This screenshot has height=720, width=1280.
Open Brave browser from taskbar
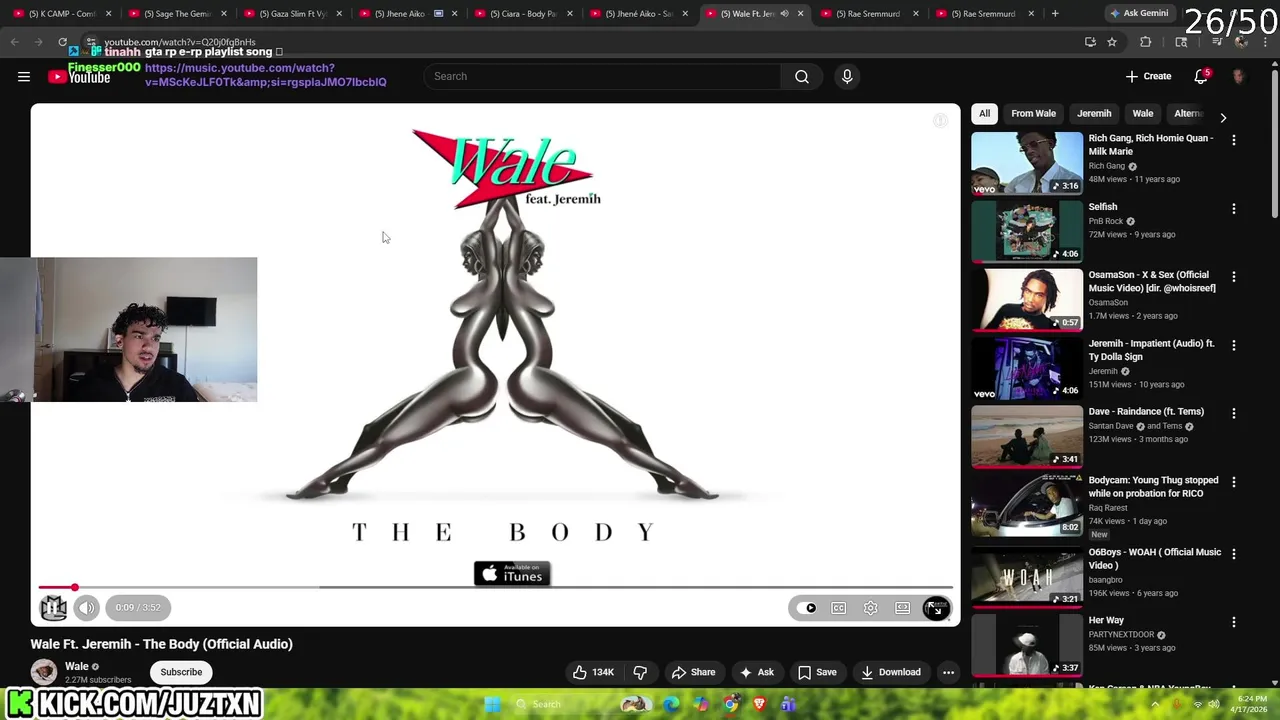[x=760, y=704]
